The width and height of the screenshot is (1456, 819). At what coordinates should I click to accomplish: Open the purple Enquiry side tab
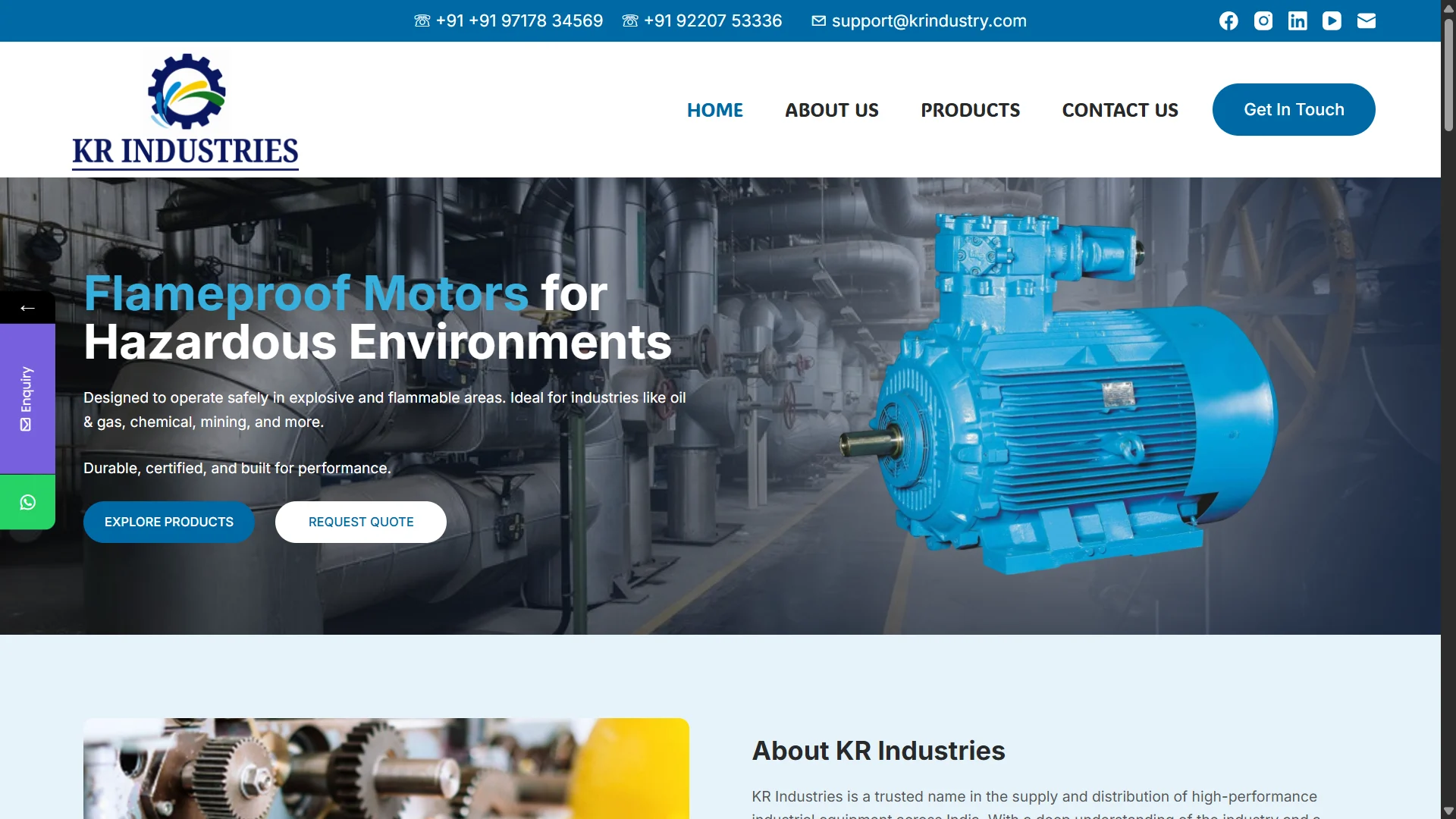click(x=27, y=399)
